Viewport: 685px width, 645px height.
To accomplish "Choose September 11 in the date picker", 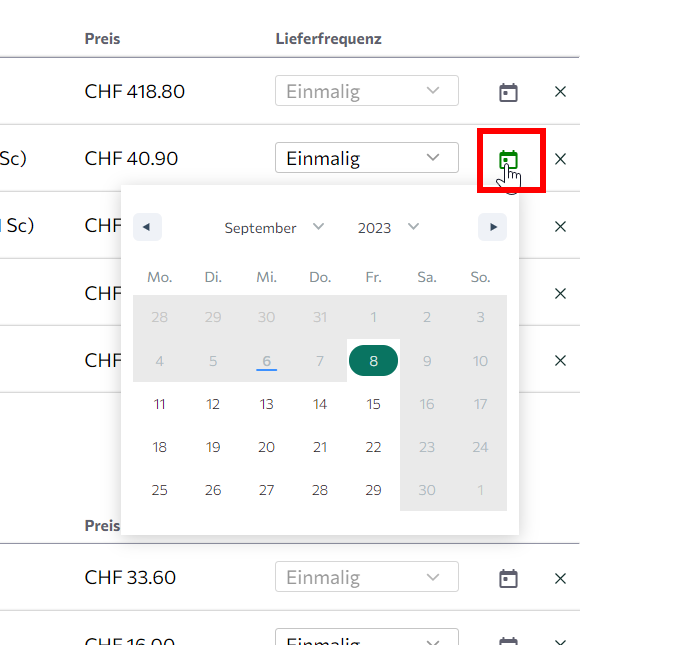I will point(160,404).
